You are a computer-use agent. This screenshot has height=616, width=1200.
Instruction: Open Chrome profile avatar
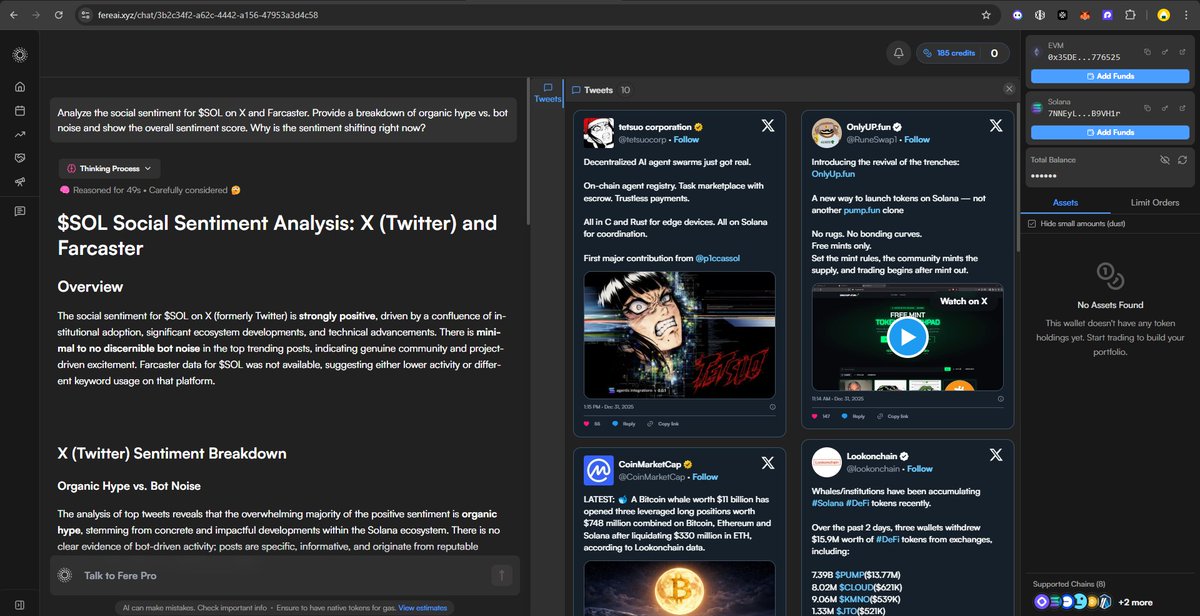pos(1163,15)
